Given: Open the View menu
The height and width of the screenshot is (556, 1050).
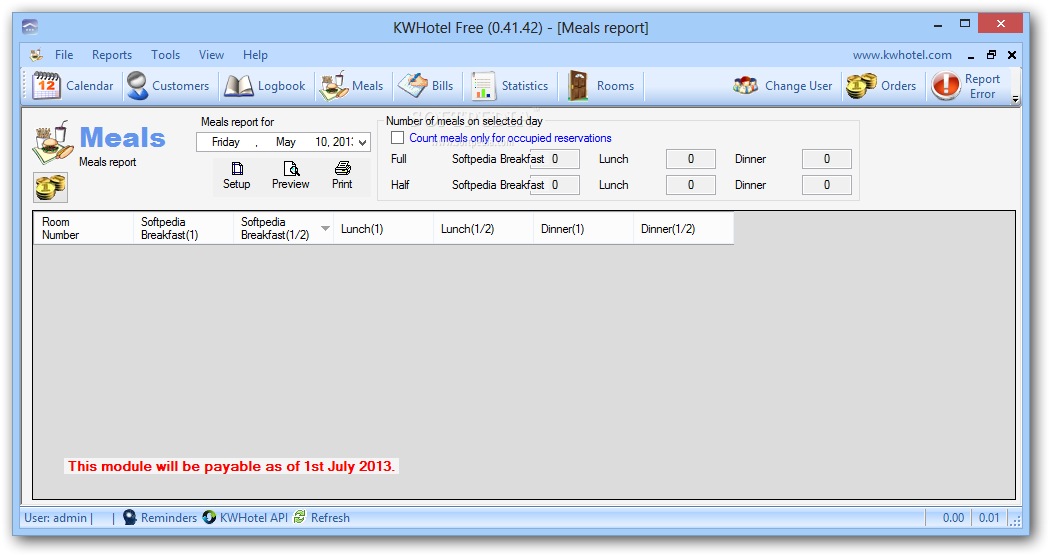Looking at the screenshot, I should click(211, 55).
